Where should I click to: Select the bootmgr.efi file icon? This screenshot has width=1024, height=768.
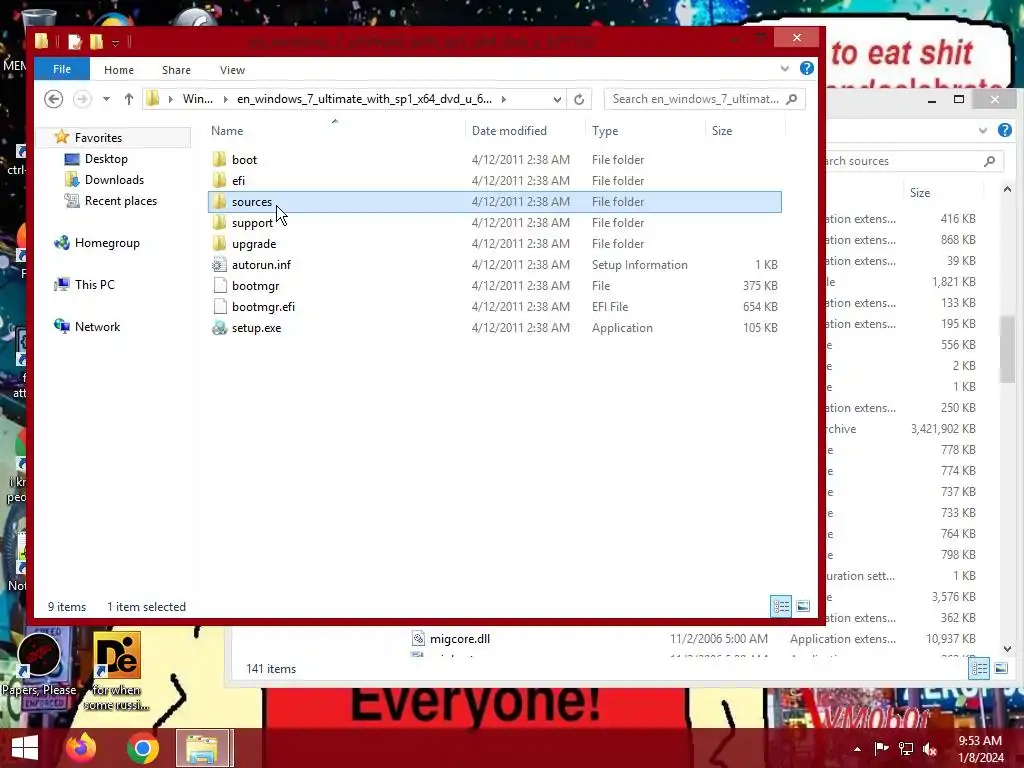(x=219, y=306)
